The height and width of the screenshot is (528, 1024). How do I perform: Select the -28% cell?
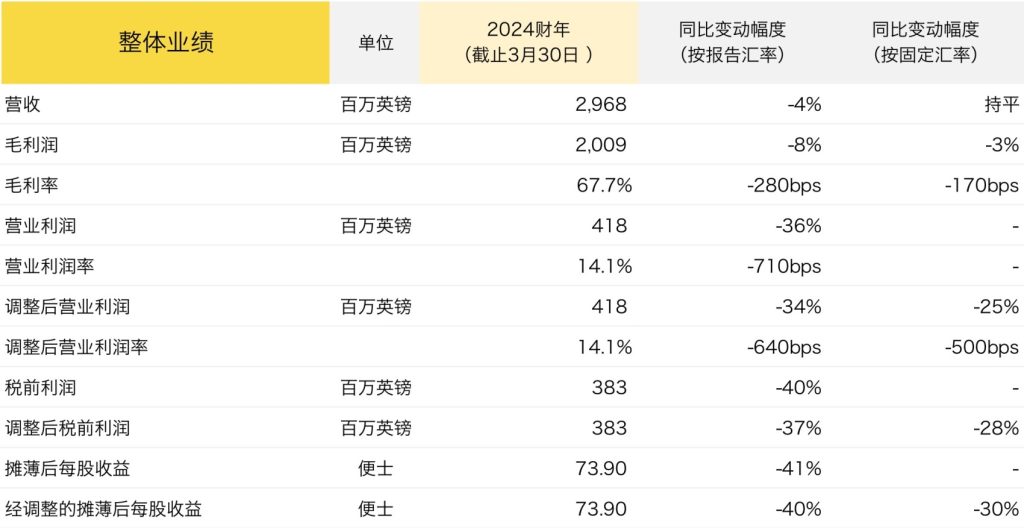point(997,428)
